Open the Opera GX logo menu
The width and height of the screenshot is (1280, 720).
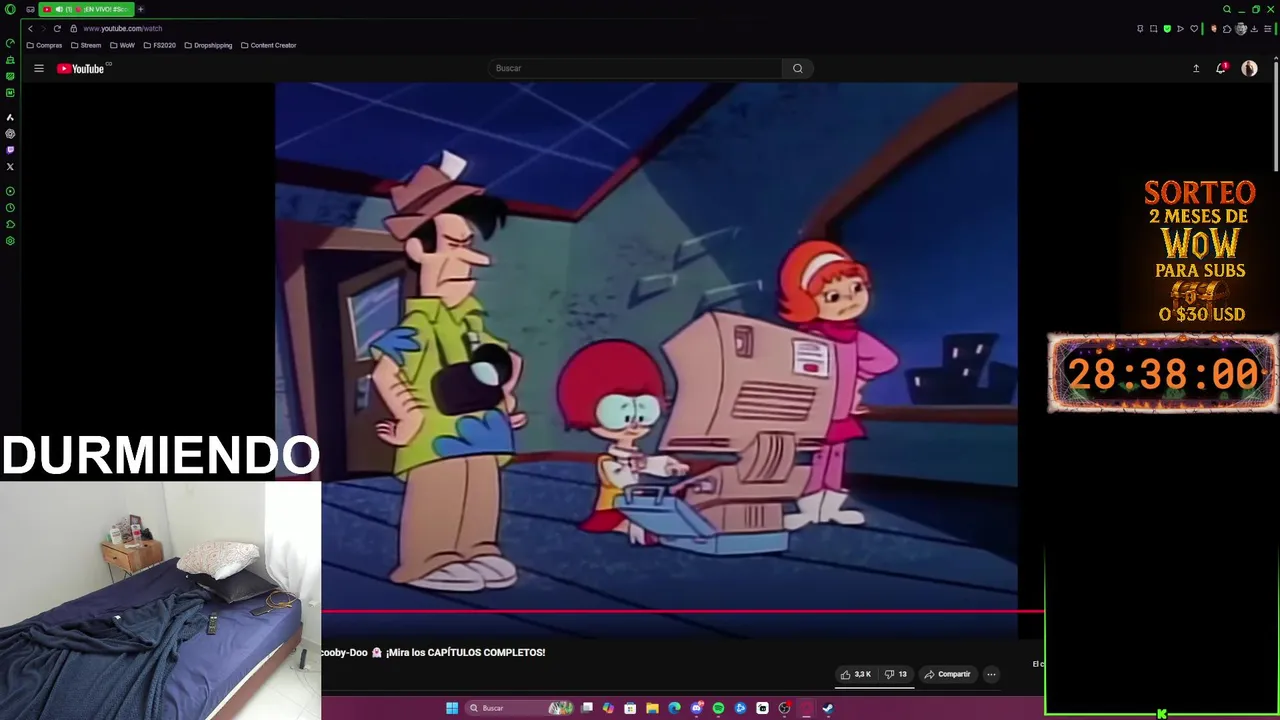click(x=10, y=9)
